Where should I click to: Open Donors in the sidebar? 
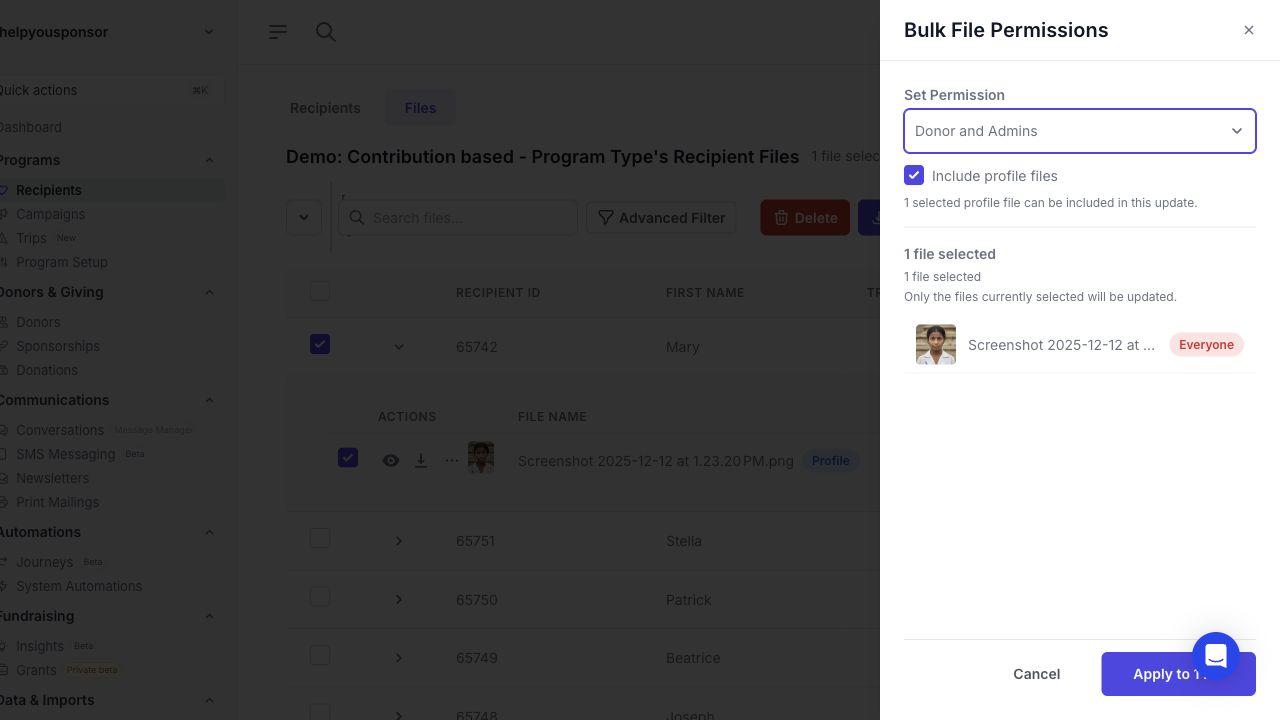pos(38,322)
